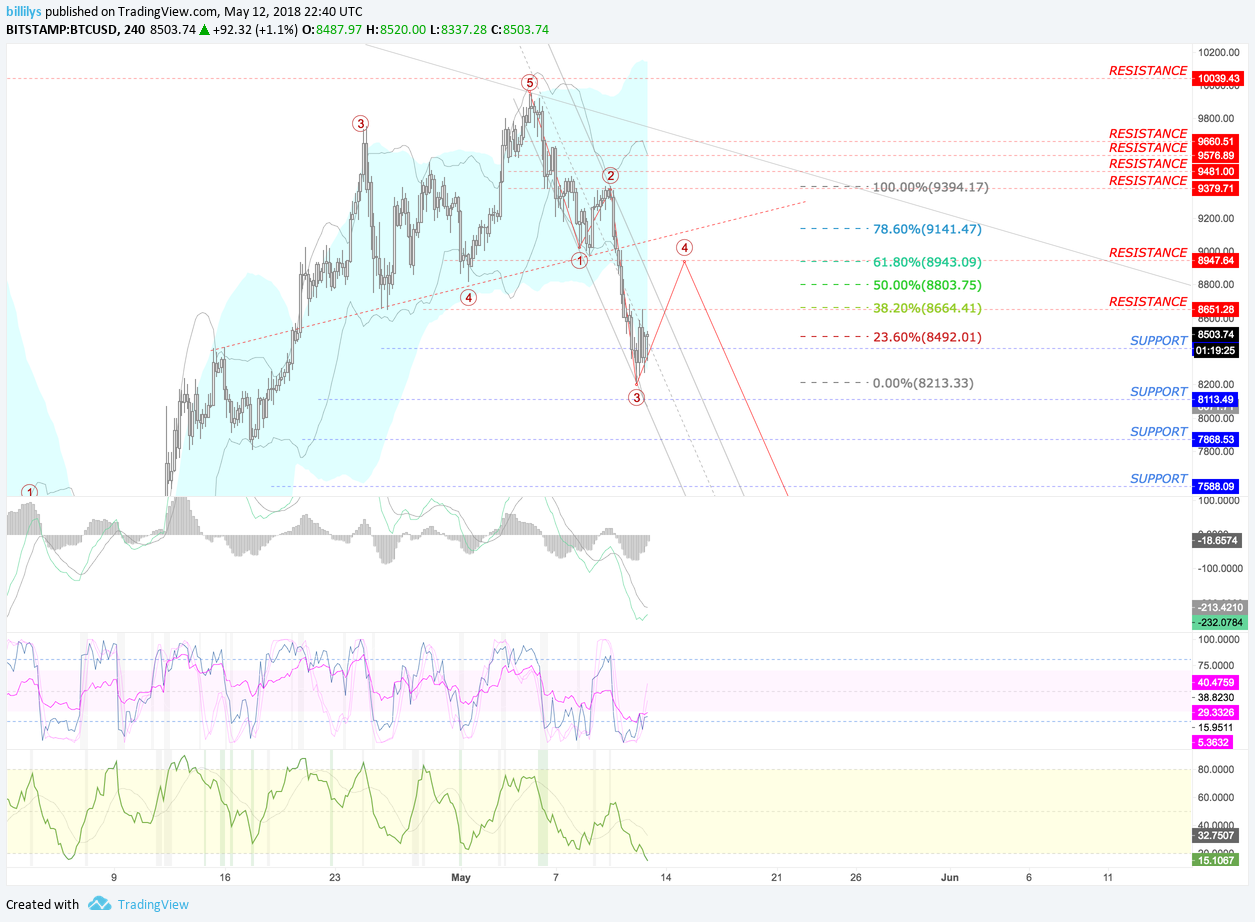Select the 50.00%(8803.75) Fibonacci level

pos(927,285)
